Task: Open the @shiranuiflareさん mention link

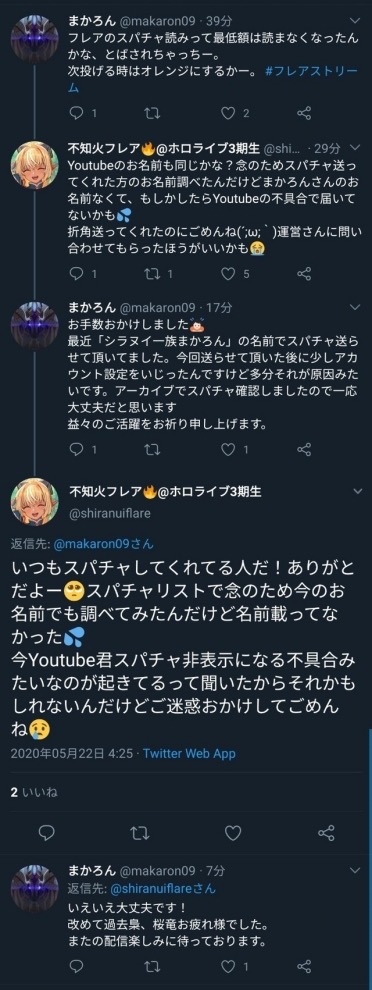Action: (x=163, y=888)
